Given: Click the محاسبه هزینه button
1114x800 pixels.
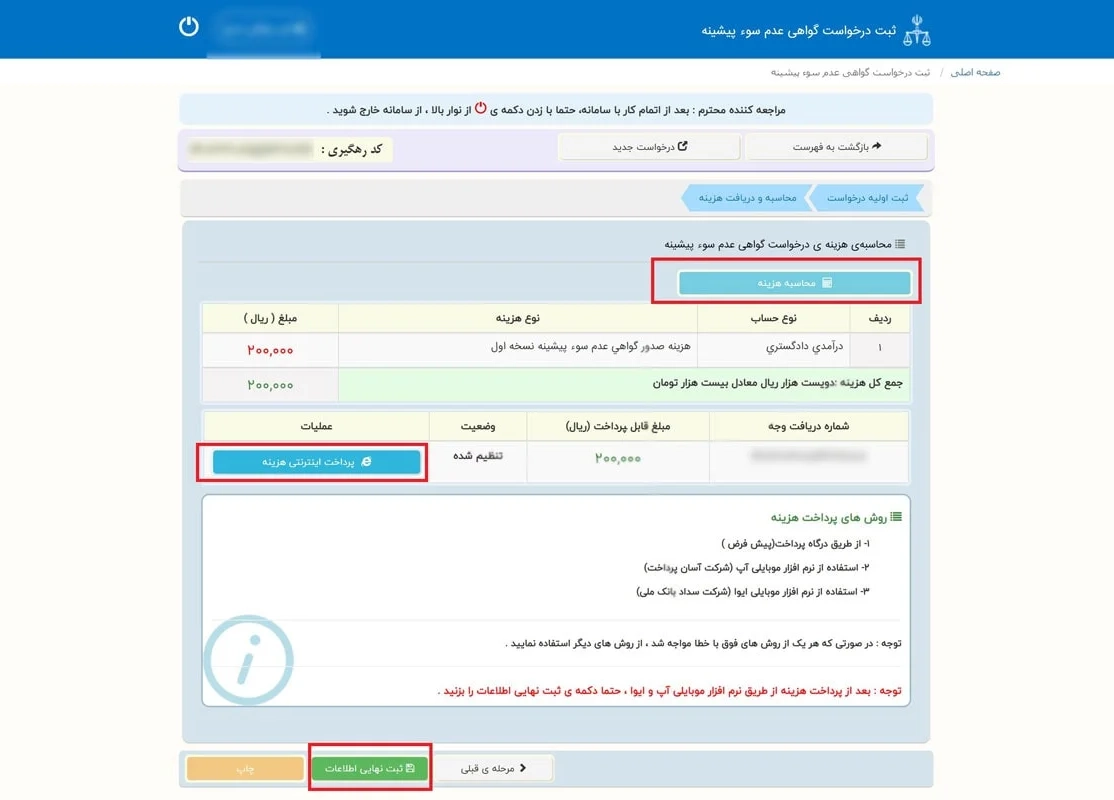Looking at the screenshot, I should [x=794, y=283].
